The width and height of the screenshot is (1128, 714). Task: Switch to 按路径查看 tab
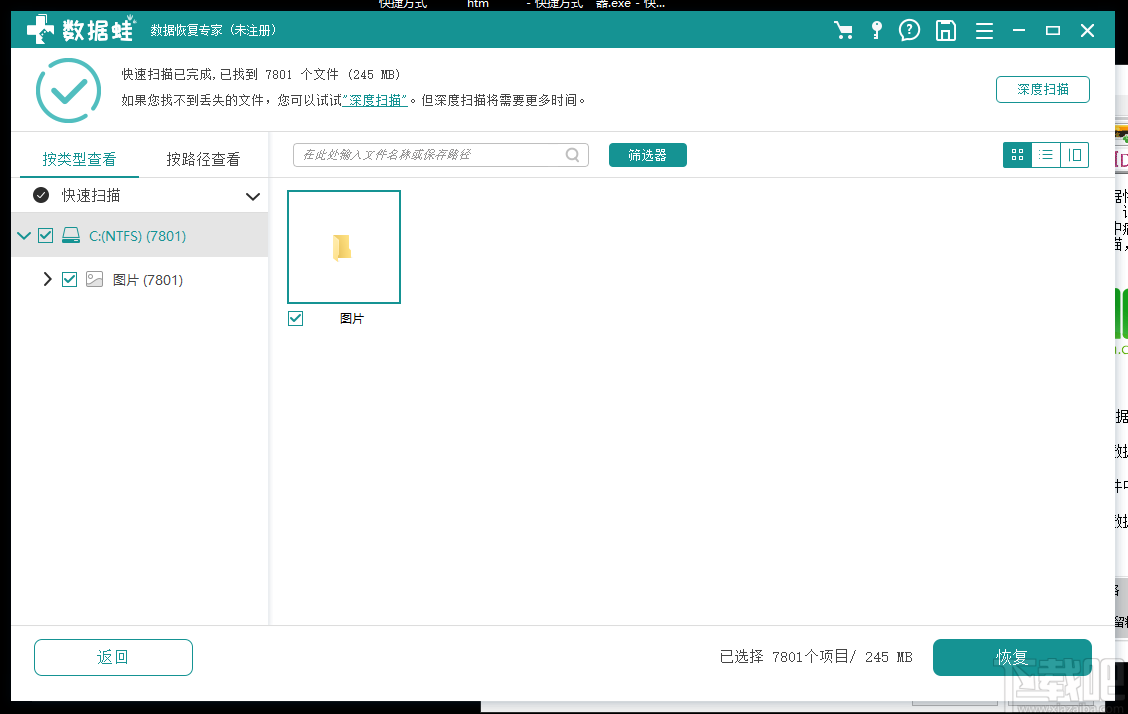tap(204, 159)
